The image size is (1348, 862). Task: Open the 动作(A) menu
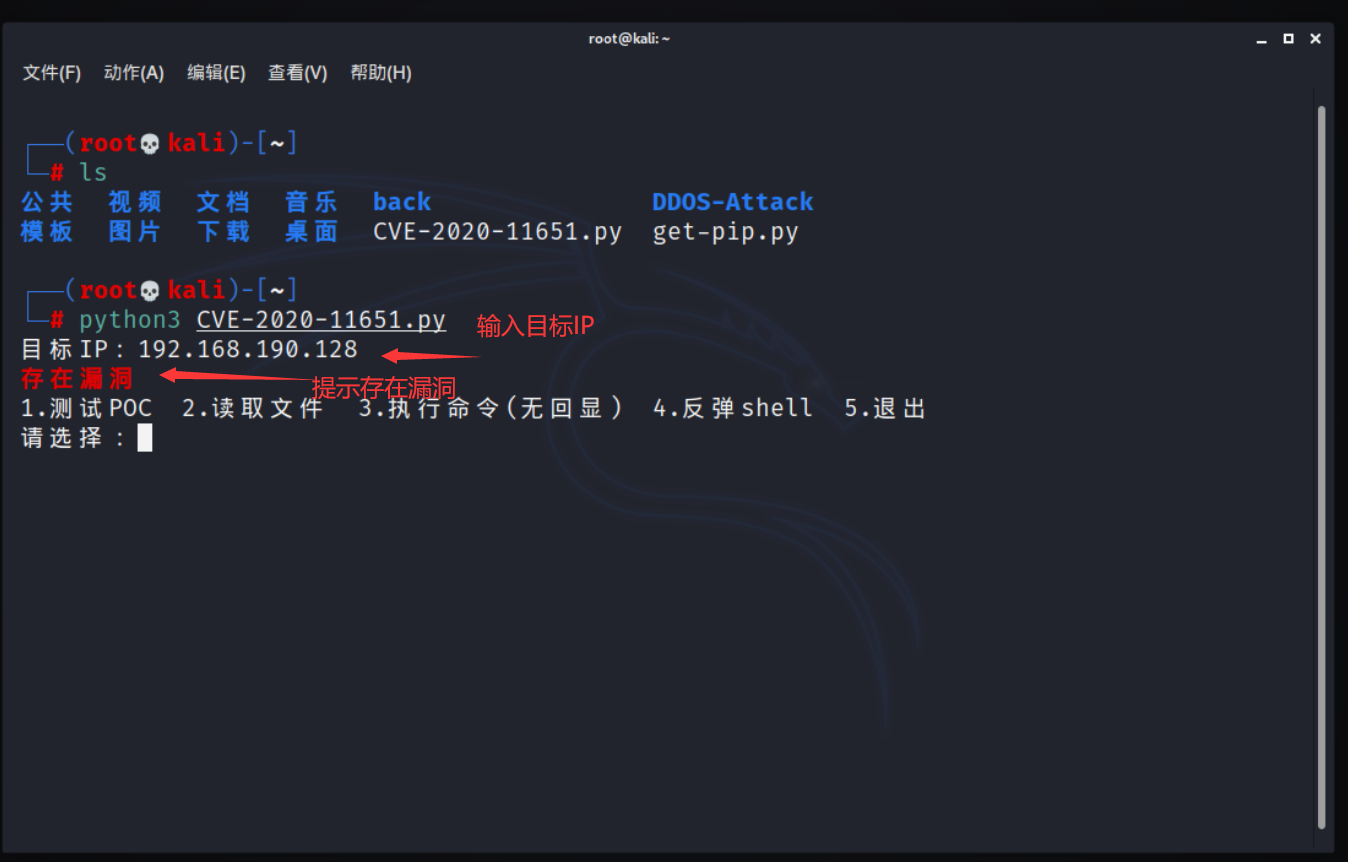tap(134, 73)
